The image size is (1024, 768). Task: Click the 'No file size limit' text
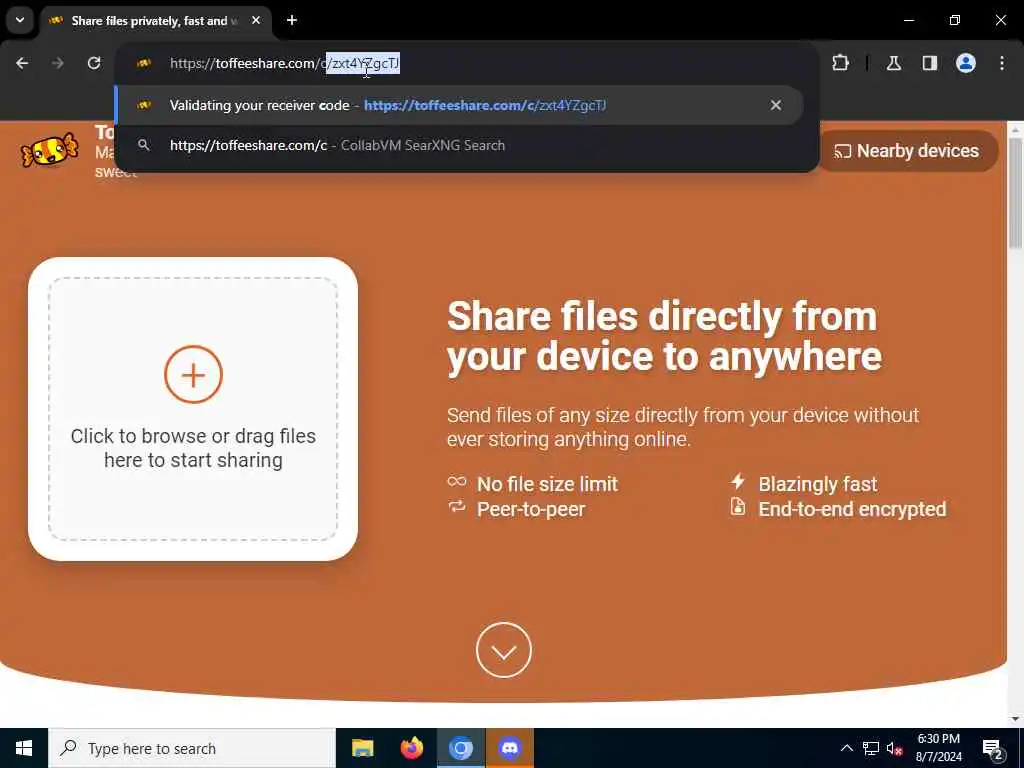click(x=547, y=484)
